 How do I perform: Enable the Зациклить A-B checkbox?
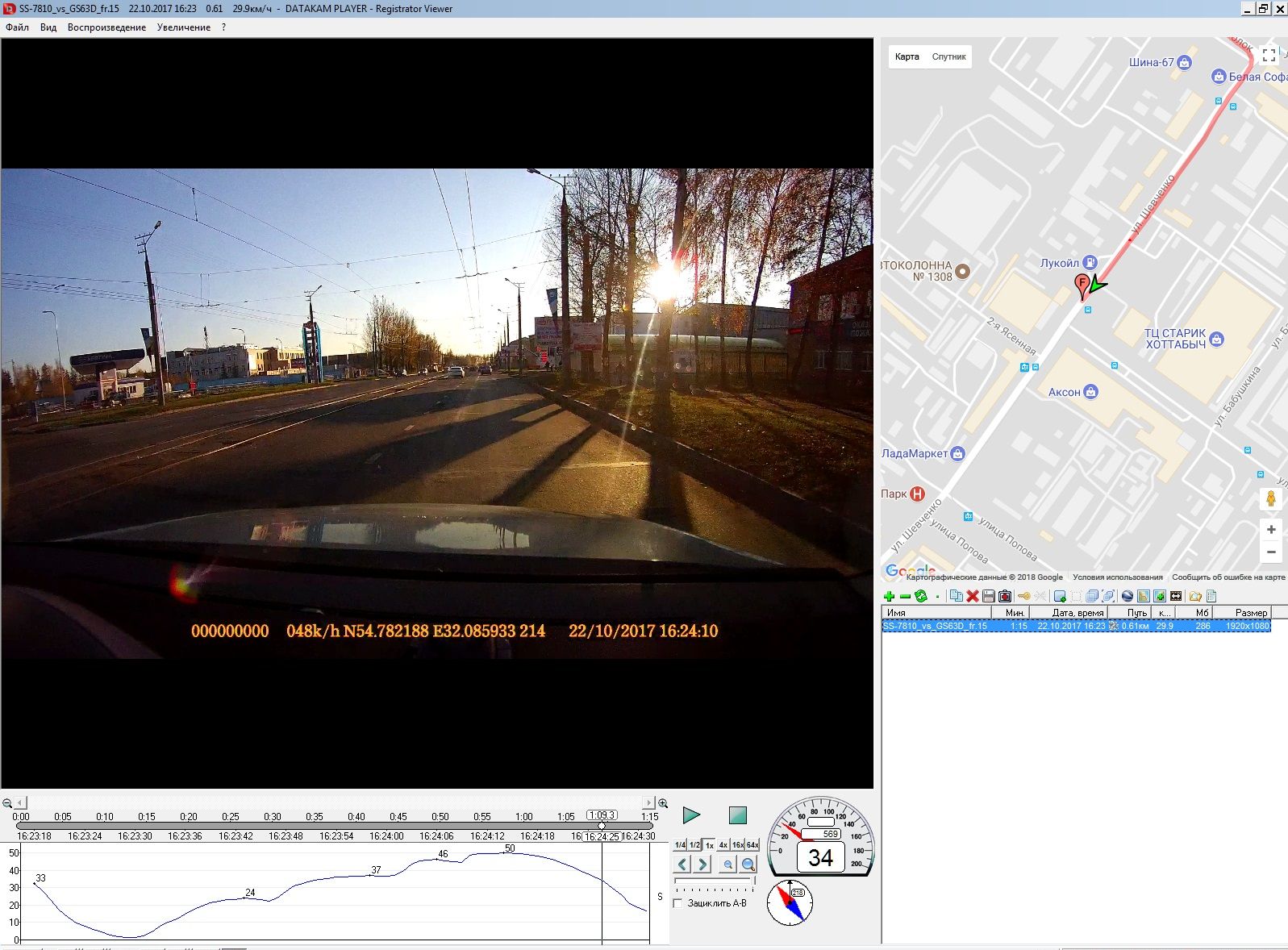pos(678,903)
